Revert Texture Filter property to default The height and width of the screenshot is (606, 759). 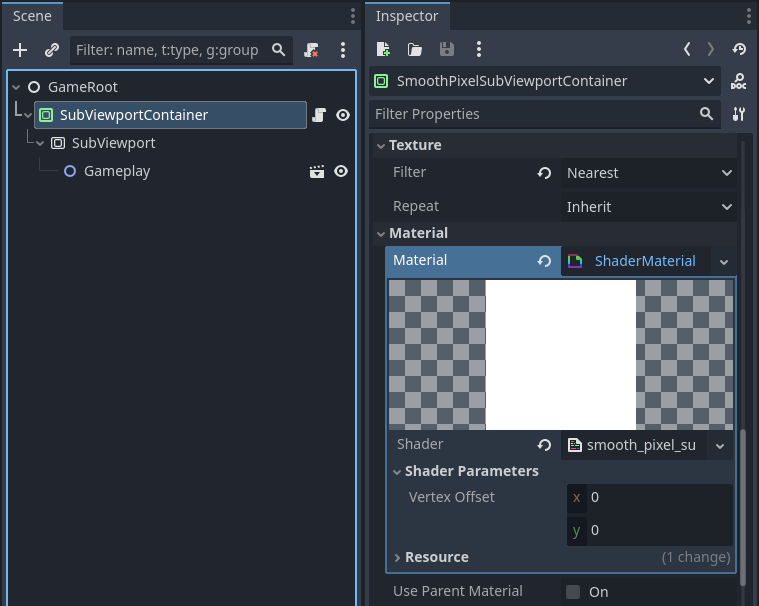pos(544,173)
